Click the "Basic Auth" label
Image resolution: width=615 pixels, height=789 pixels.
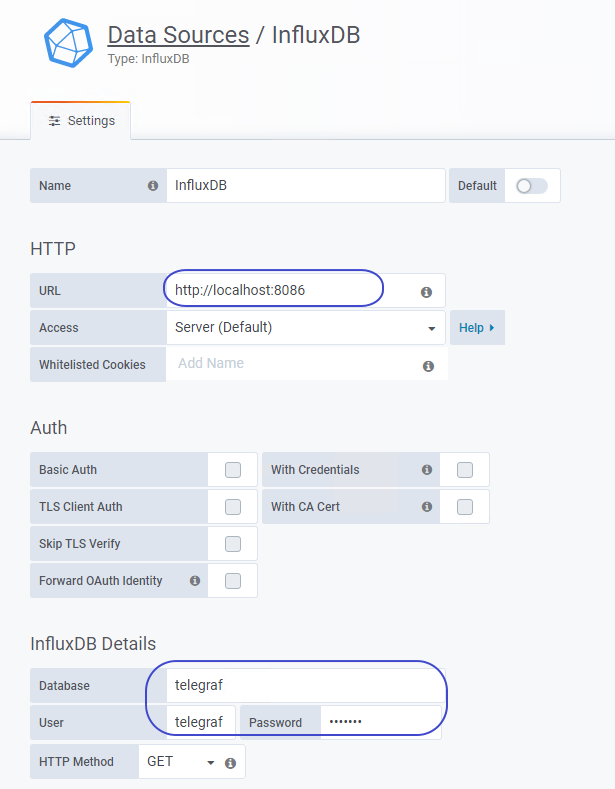[x=68, y=470]
